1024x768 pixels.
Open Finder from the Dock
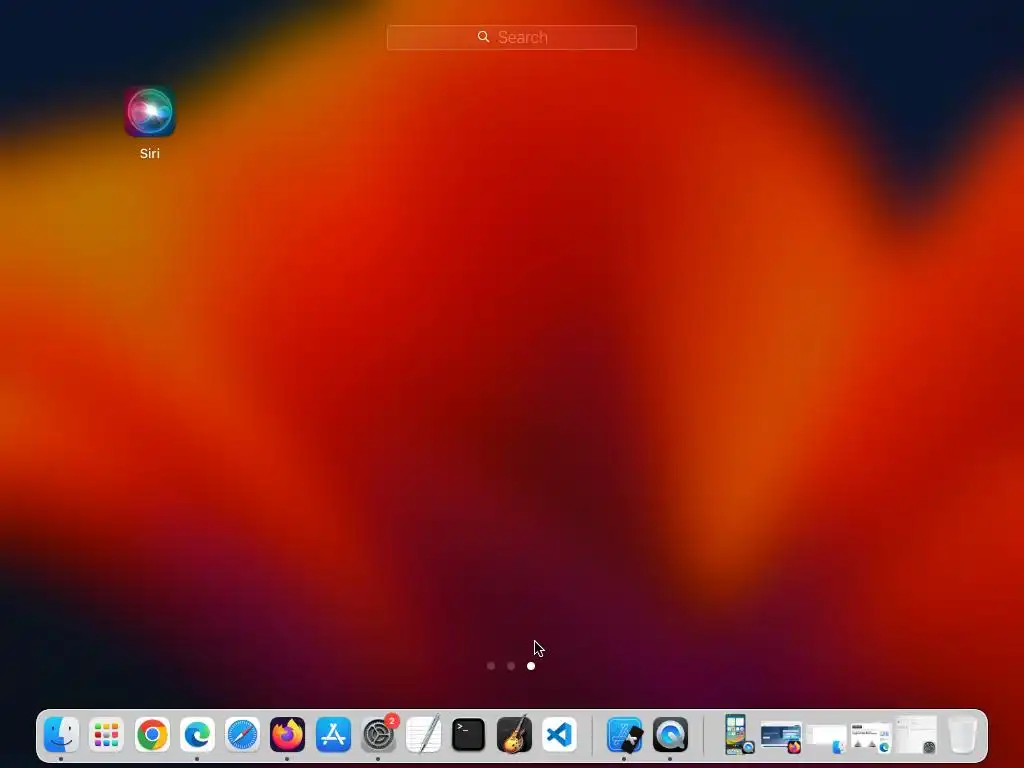(x=61, y=735)
